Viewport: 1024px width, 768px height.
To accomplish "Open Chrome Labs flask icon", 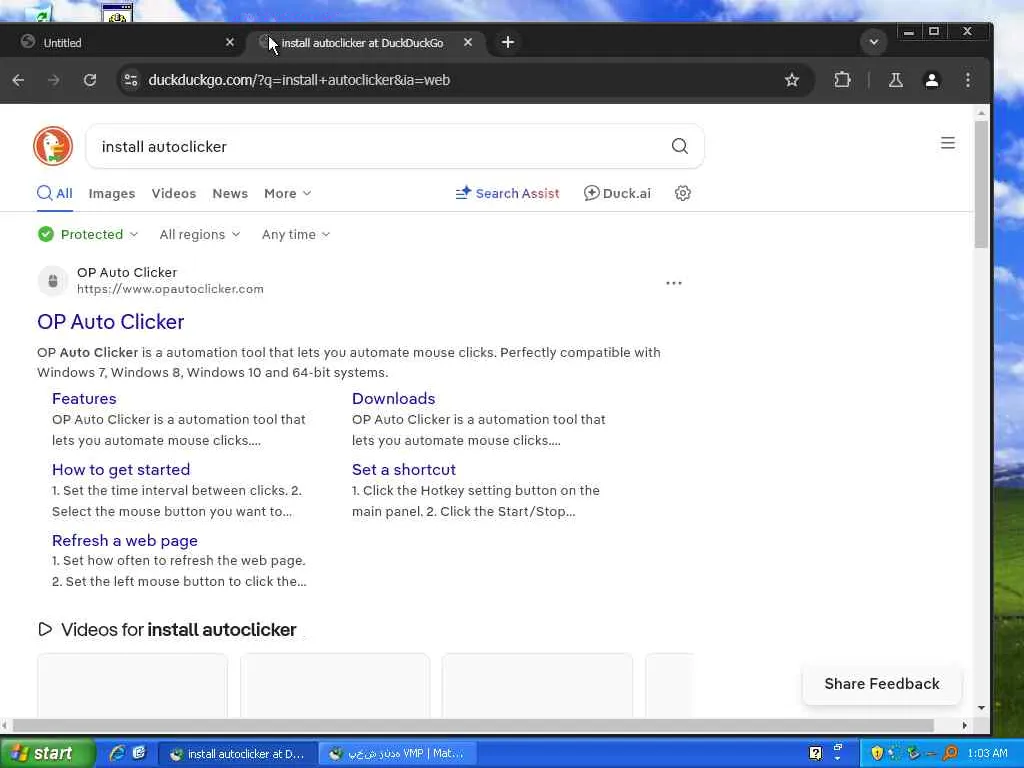I will coord(895,80).
